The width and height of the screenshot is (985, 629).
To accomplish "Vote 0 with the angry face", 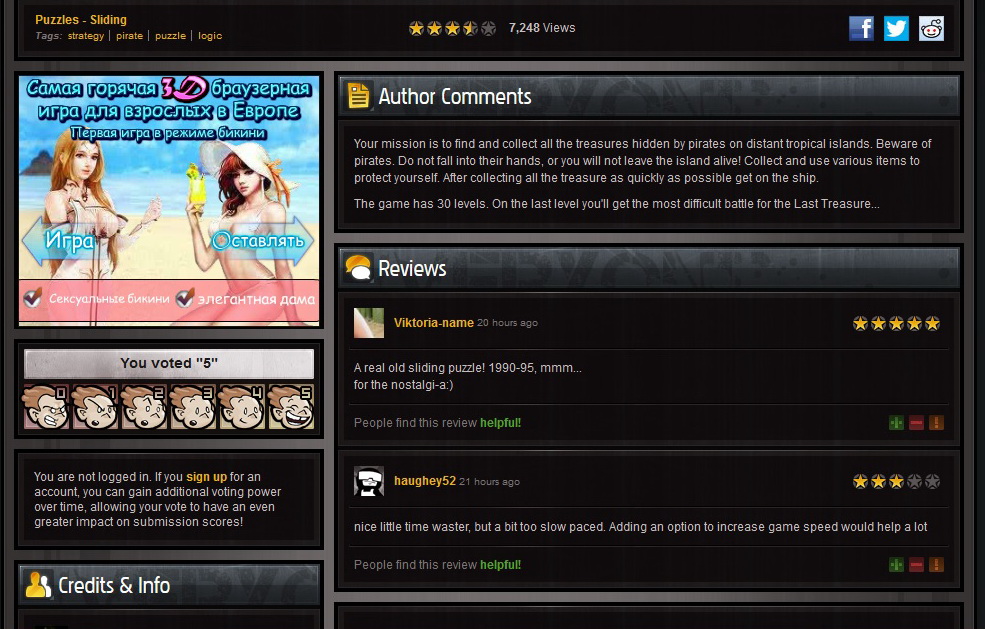I will pyautogui.click(x=45, y=407).
